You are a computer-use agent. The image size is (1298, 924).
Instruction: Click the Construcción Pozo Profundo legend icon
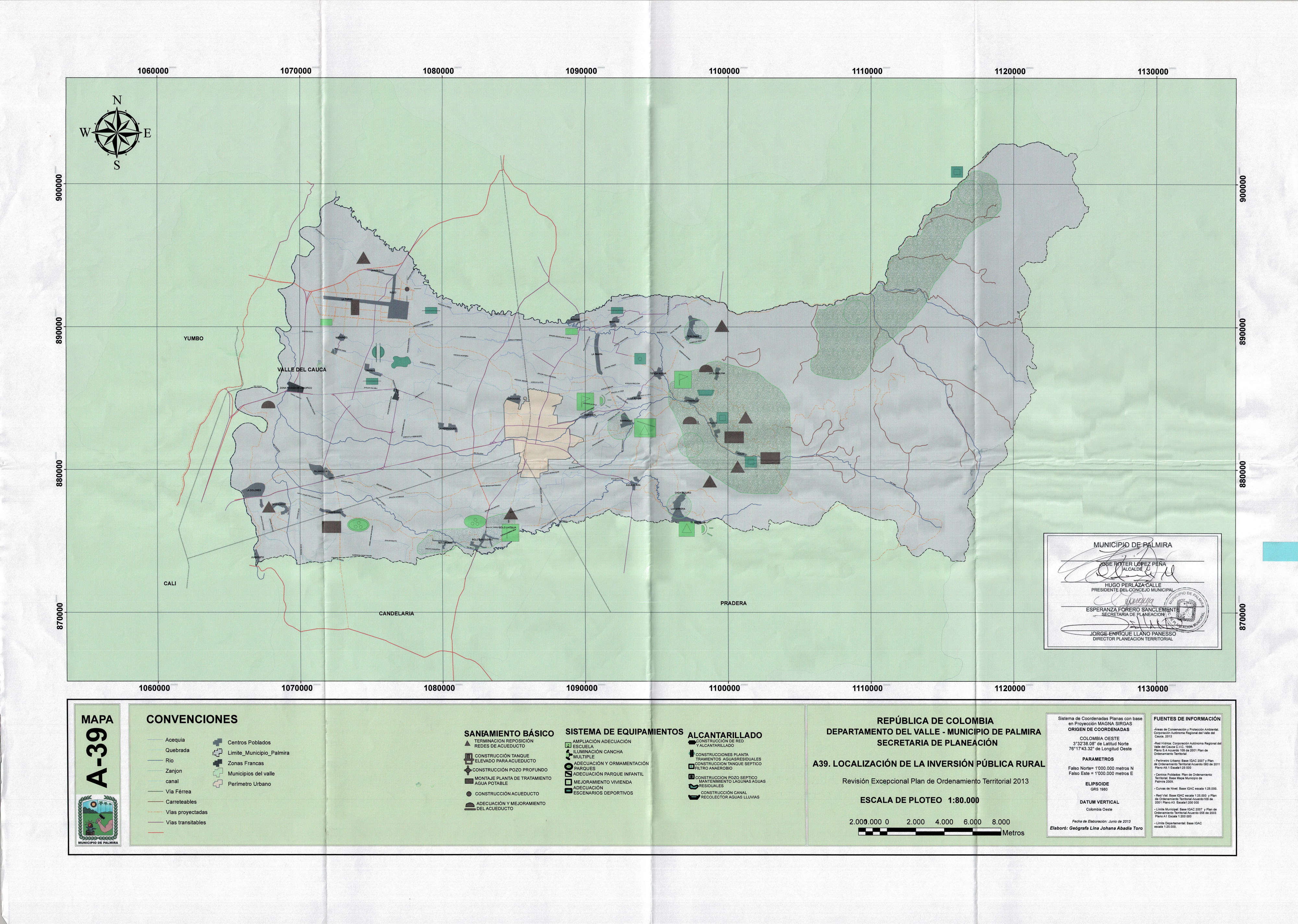pos(468,770)
